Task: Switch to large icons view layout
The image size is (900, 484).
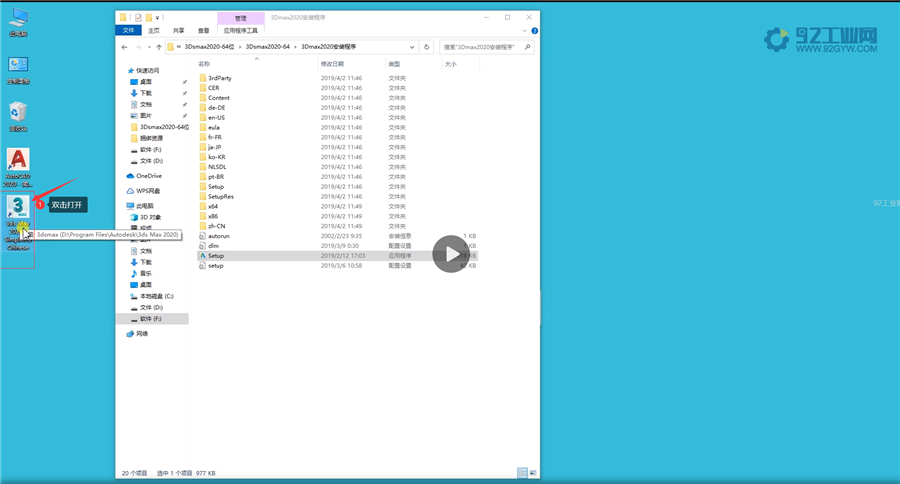Action: pos(533,473)
